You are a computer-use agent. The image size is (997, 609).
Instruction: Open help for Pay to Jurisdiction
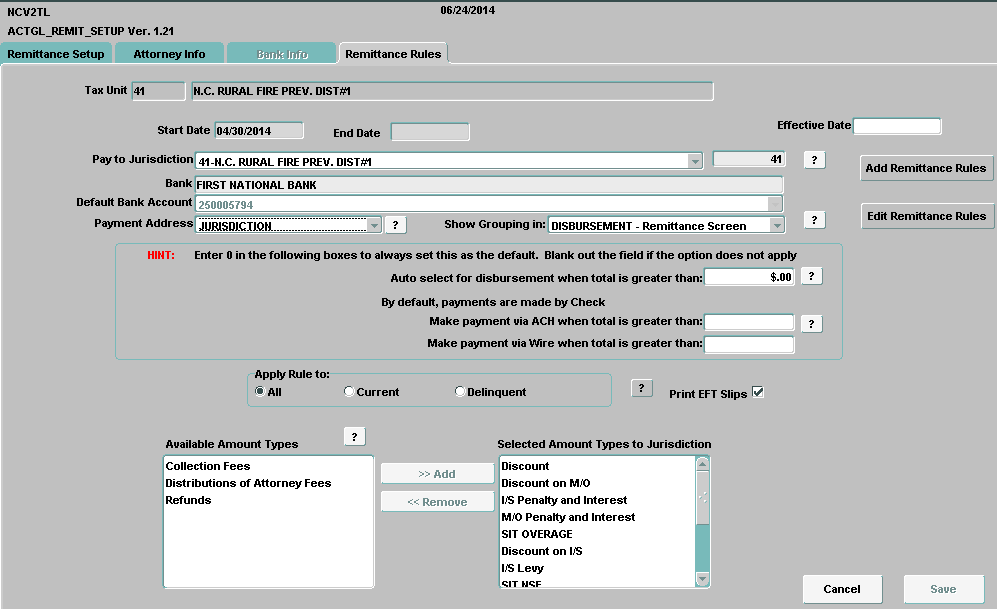pyautogui.click(x=814, y=160)
